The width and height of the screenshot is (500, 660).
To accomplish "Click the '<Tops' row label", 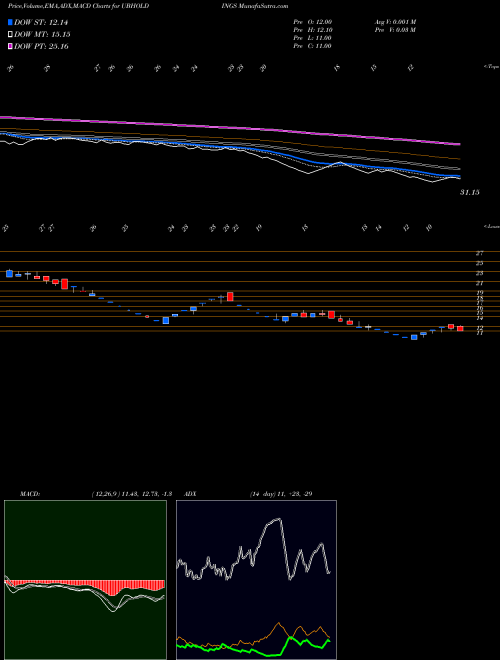I will (x=491, y=67).
